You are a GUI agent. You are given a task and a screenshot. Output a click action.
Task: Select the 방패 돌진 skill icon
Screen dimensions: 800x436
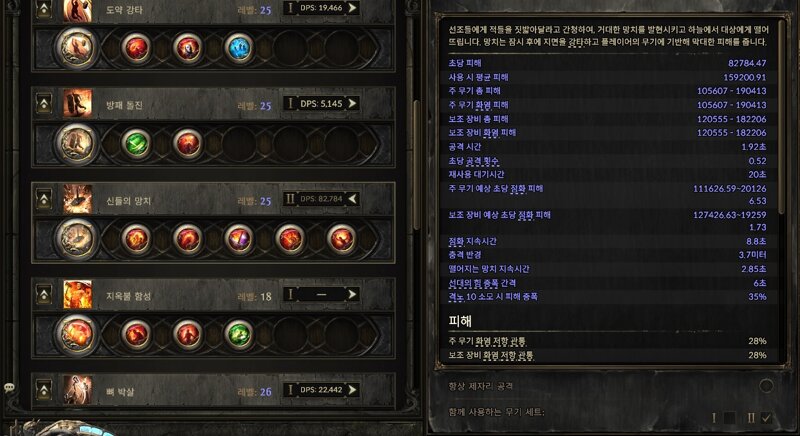coord(78,104)
